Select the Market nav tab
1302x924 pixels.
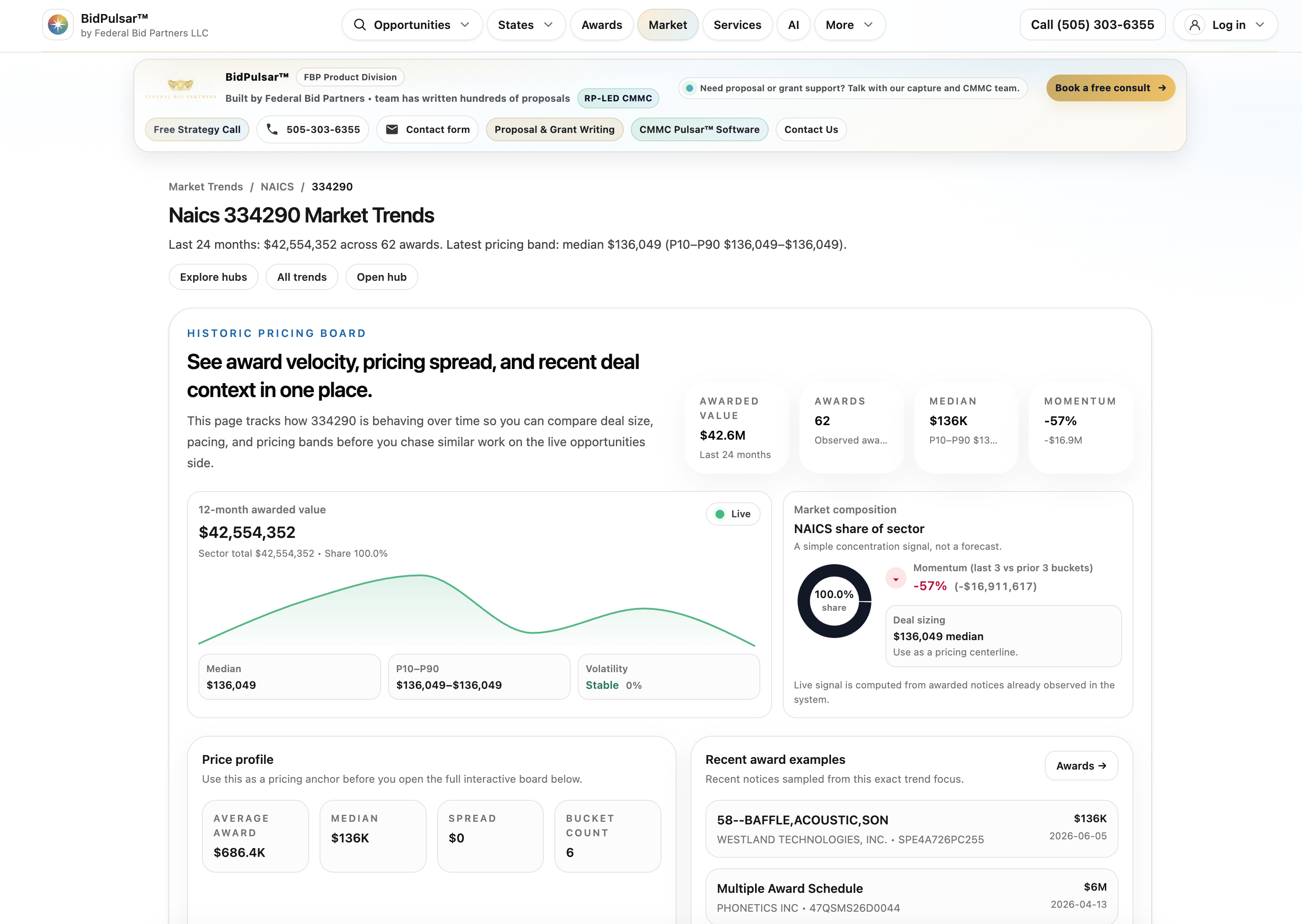point(668,25)
